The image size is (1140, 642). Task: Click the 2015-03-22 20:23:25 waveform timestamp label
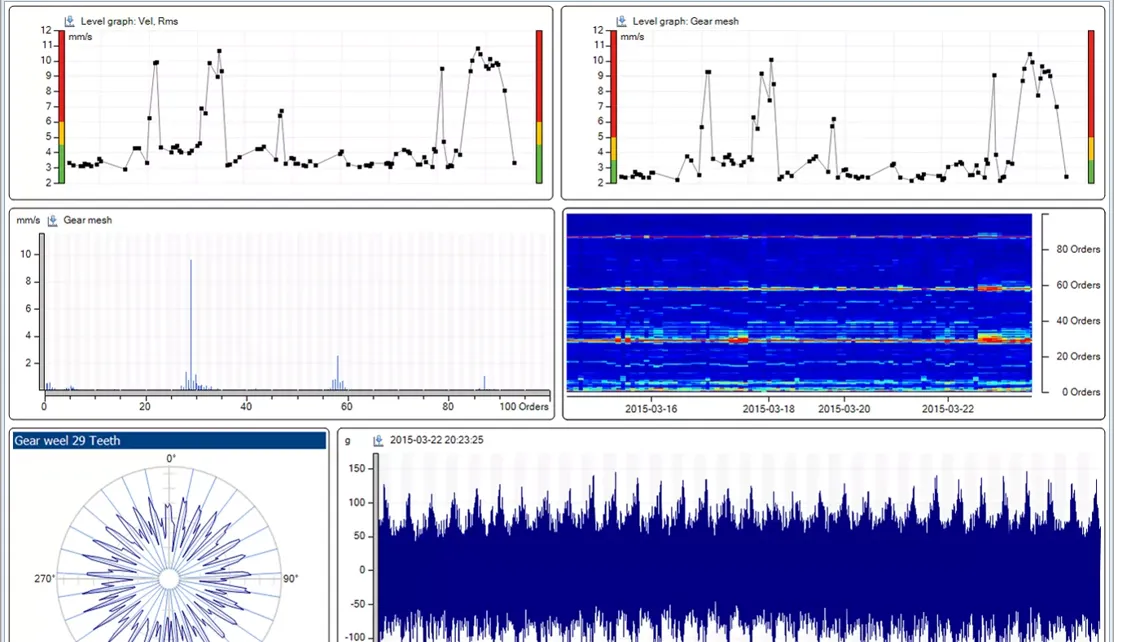click(x=436, y=440)
